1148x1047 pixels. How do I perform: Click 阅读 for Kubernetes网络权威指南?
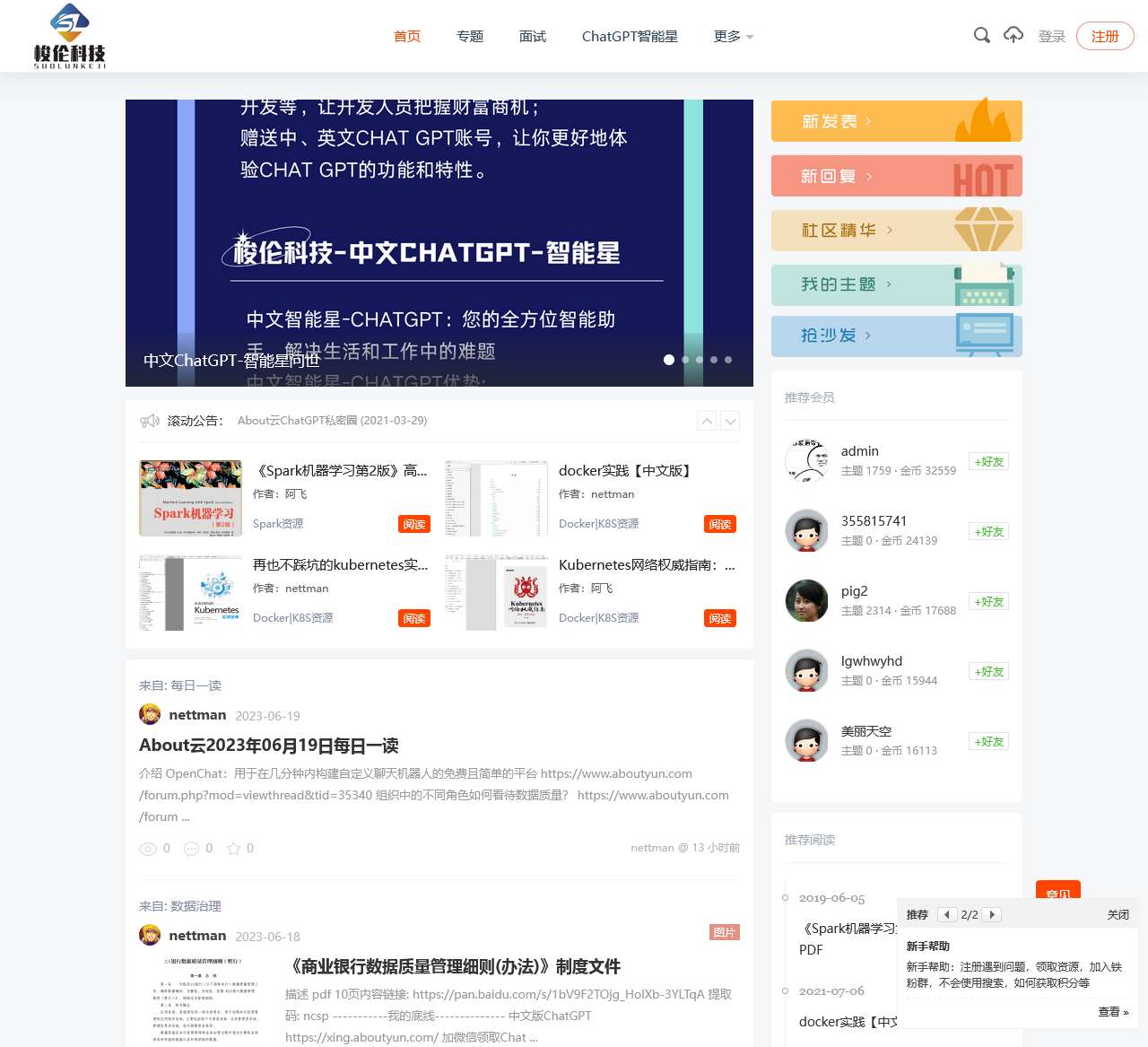720,618
